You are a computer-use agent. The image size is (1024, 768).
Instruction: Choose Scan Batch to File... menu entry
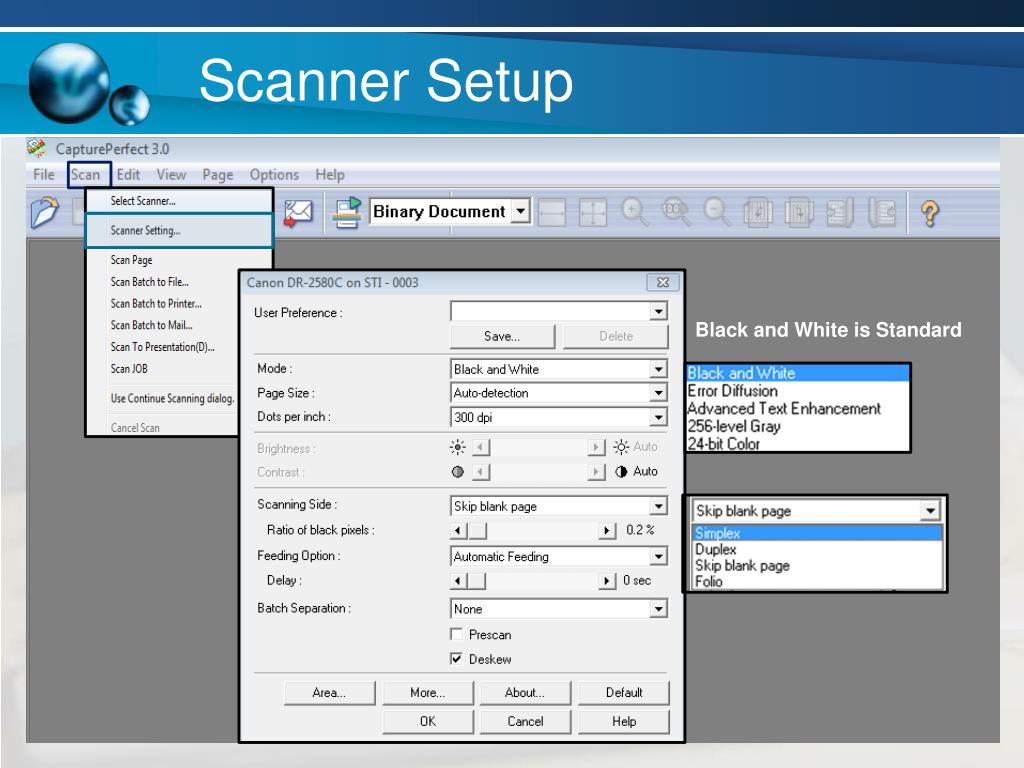(150, 282)
